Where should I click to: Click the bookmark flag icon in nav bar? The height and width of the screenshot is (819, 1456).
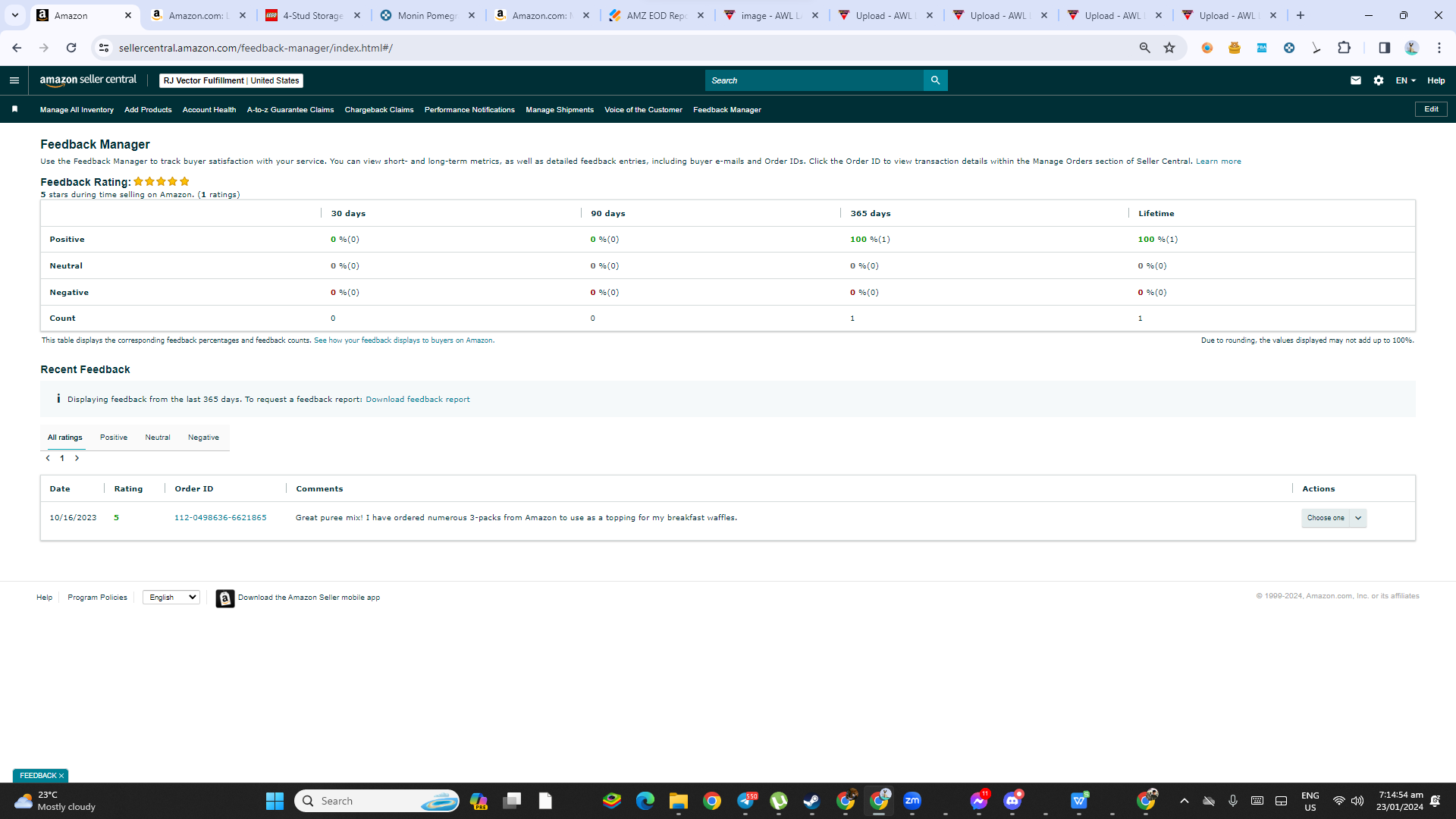(x=14, y=109)
